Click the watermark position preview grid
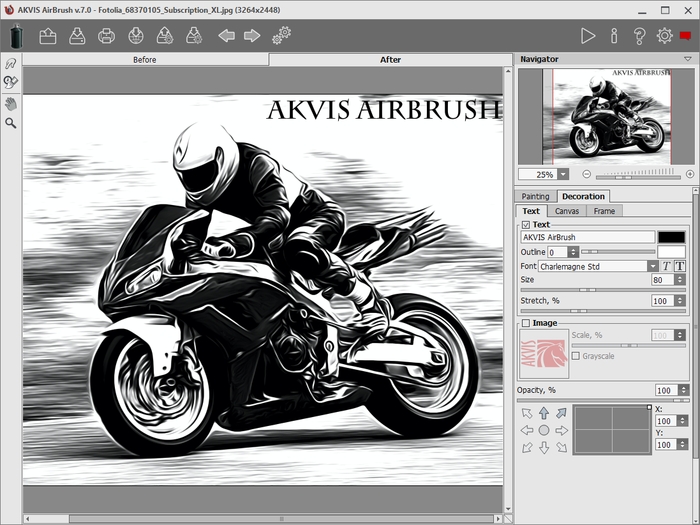The height and width of the screenshot is (525, 700). [x=612, y=430]
